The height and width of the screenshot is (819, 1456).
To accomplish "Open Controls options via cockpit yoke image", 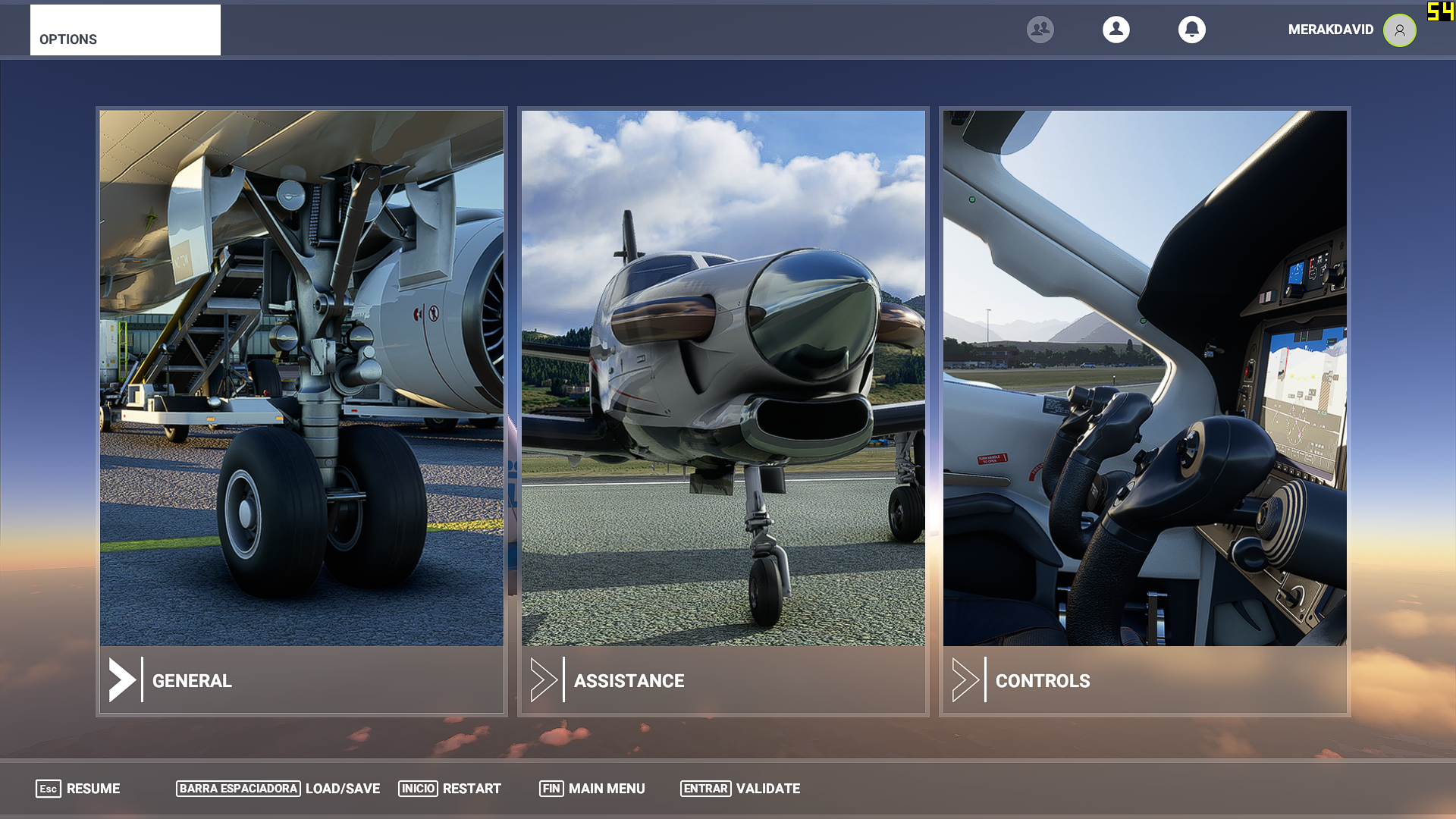I will tap(1144, 378).
